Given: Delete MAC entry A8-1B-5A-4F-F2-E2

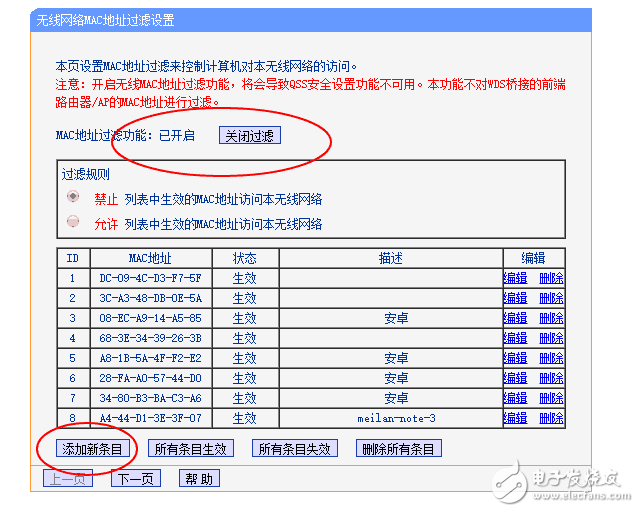Looking at the screenshot, I should 551,358.
